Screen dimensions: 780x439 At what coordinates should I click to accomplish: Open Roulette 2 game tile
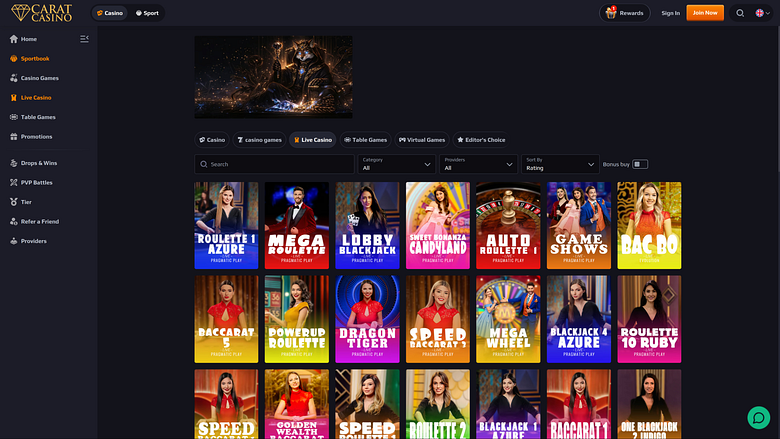(438, 404)
